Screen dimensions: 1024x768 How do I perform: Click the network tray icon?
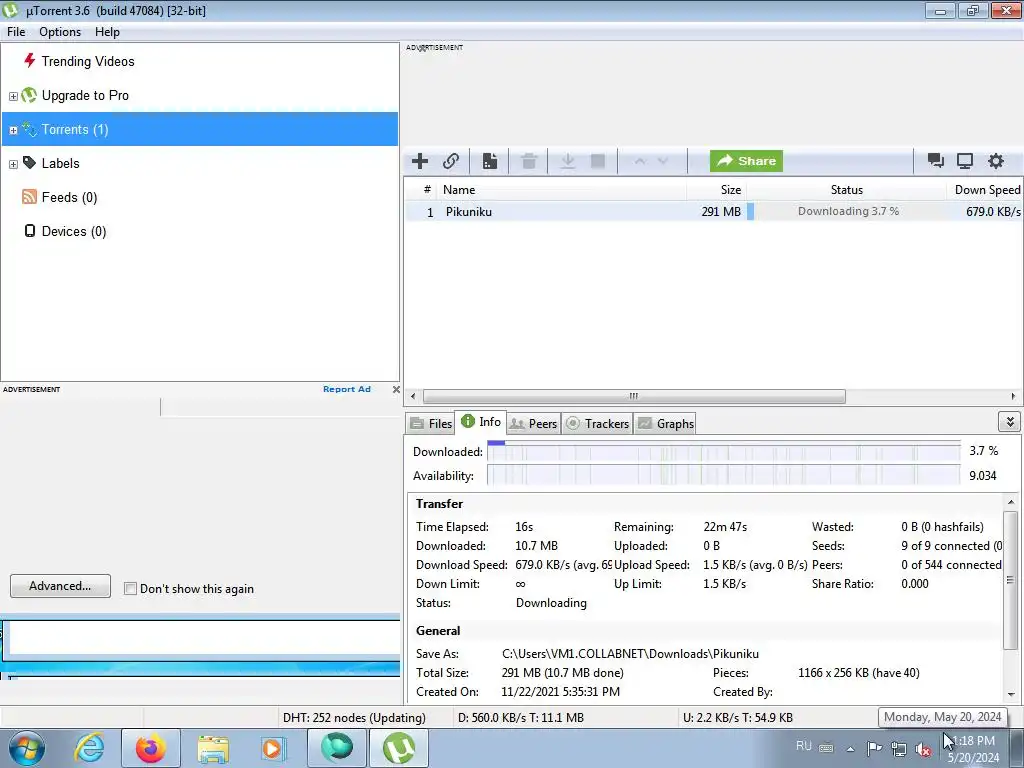pos(899,748)
